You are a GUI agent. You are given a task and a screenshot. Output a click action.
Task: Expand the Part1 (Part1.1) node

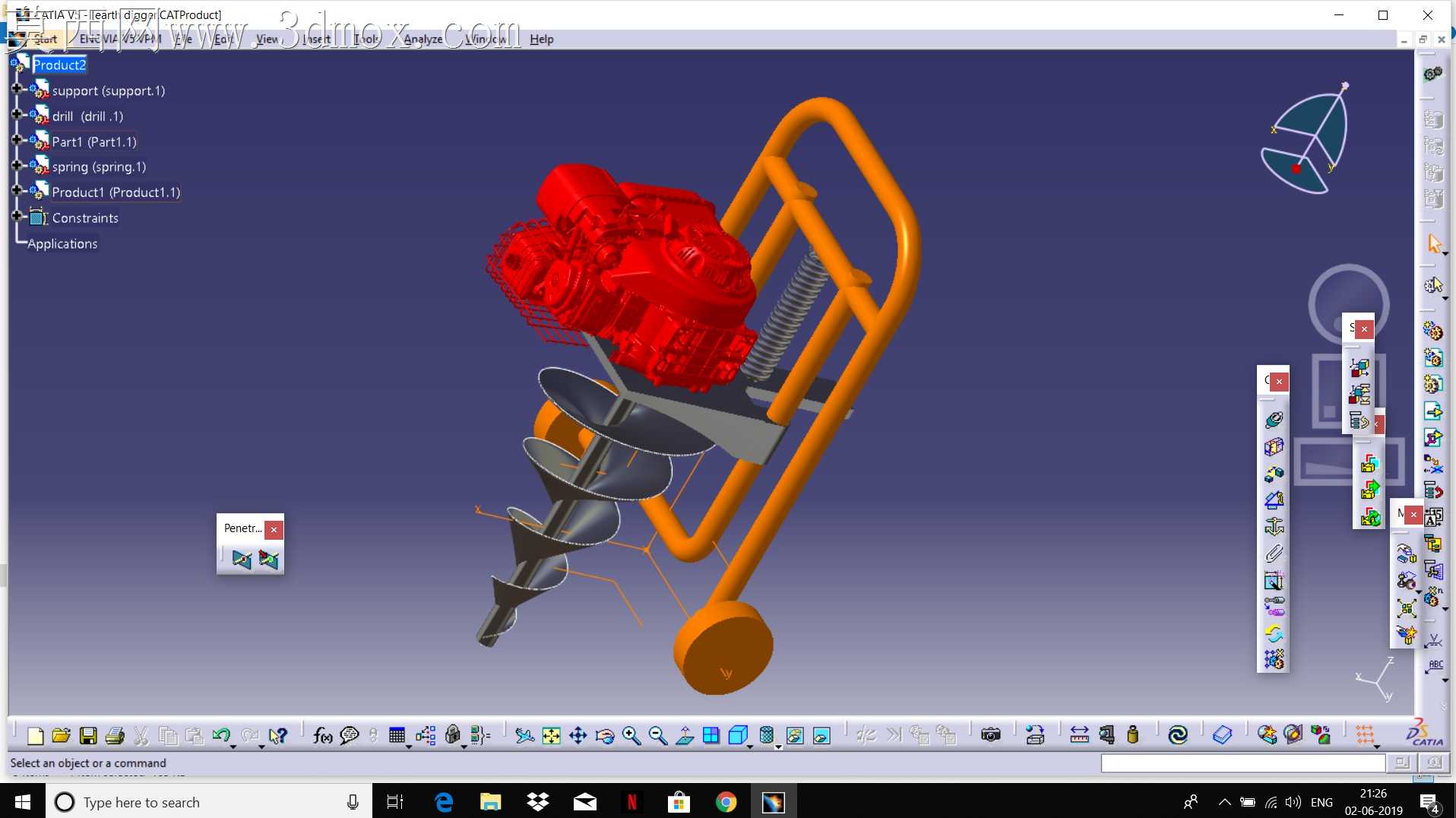pos(17,140)
